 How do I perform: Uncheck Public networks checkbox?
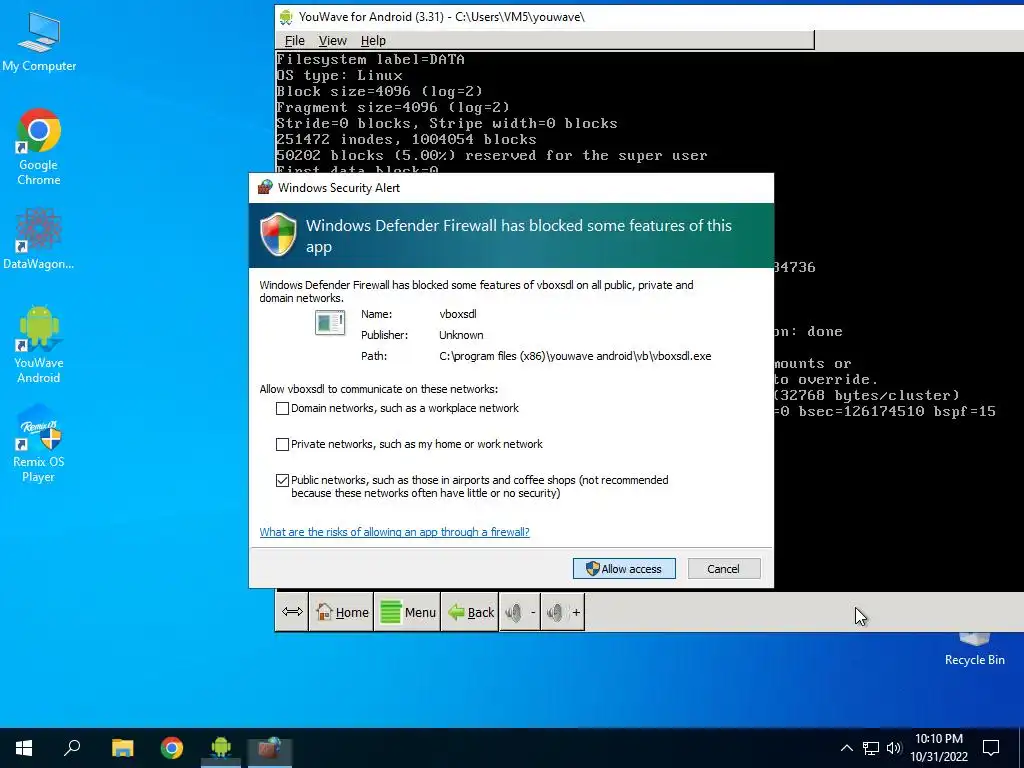coord(282,480)
